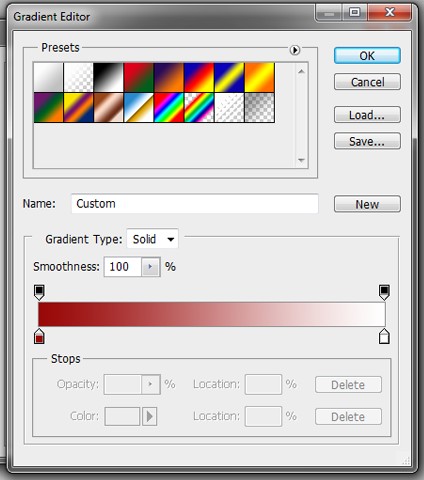Choose the black to white preset
424x480 pixels.
108,77
